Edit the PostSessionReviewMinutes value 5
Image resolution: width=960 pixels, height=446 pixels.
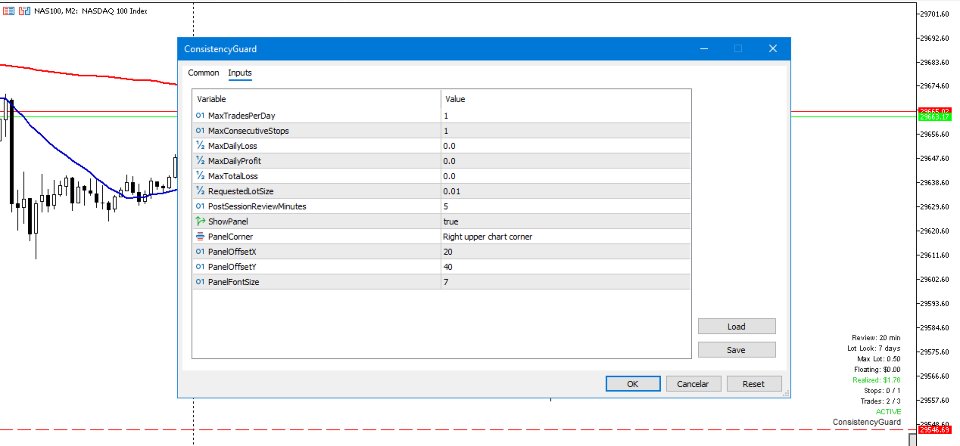pos(566,206)
